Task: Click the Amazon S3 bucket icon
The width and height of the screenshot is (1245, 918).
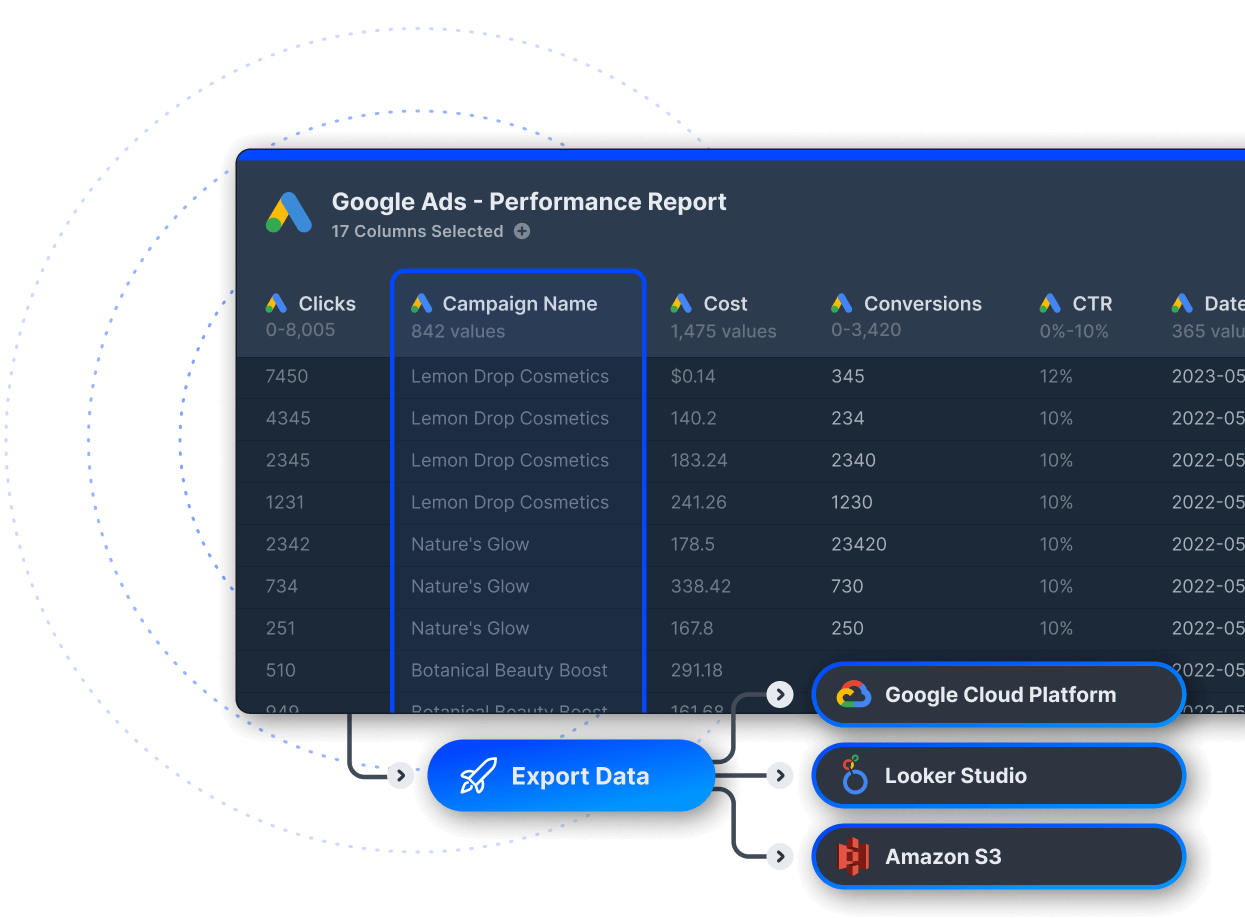Action: point(852,856)
